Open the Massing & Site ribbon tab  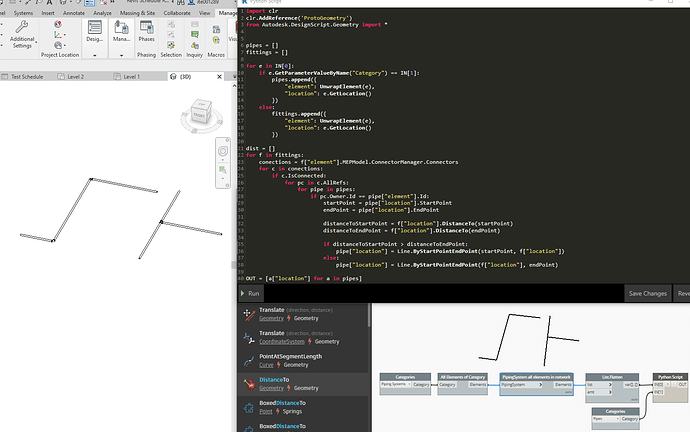(137, 13)
